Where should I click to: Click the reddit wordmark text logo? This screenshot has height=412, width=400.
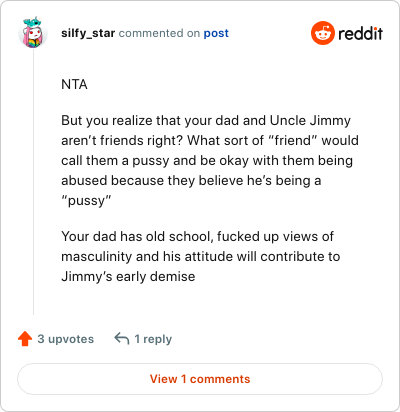point(360,33)
